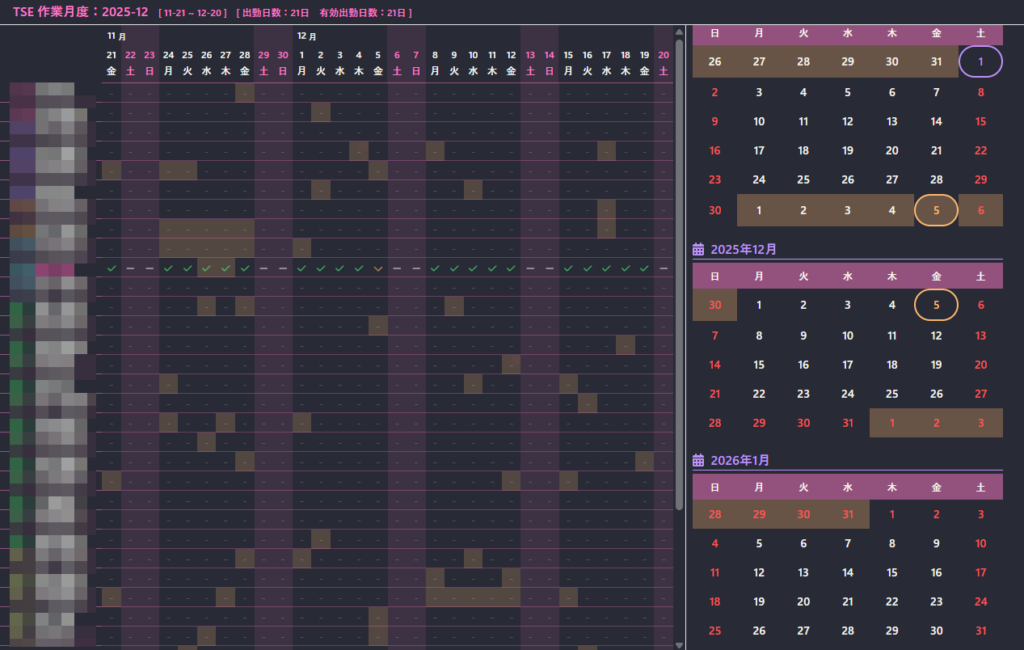Viewport: 1024px width, 650px height.
Task: Toggle the checkmark under November 24
Action: point(168,268)
